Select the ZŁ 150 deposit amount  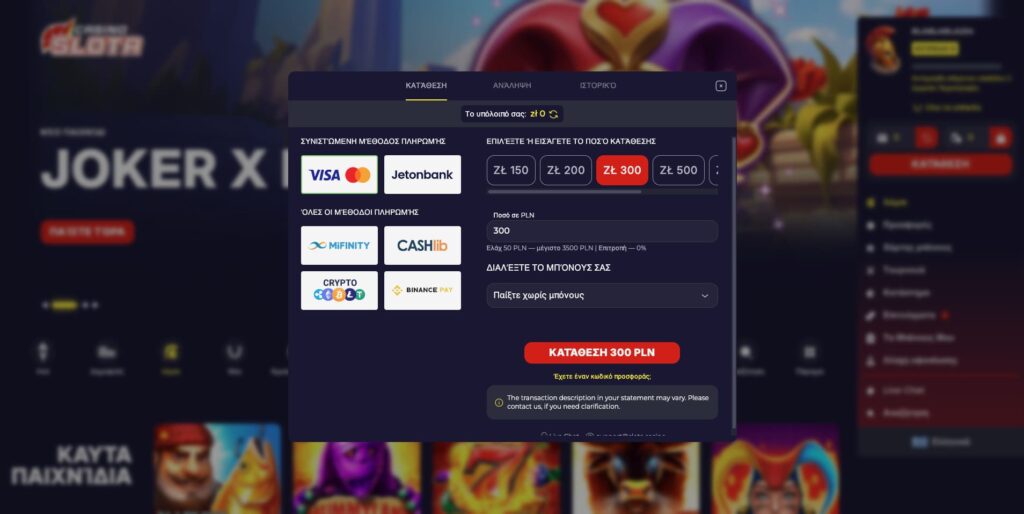pos(511,170)
